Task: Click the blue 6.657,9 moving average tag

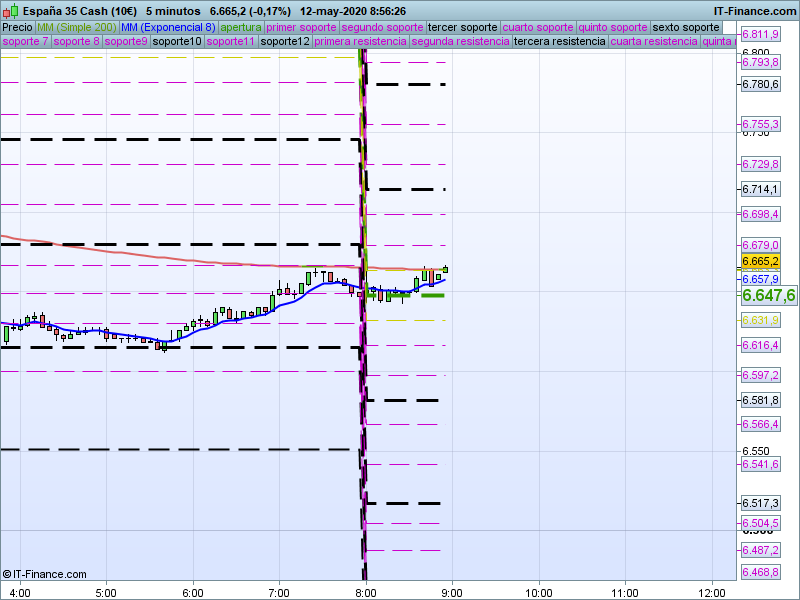Action: point(761,279)
